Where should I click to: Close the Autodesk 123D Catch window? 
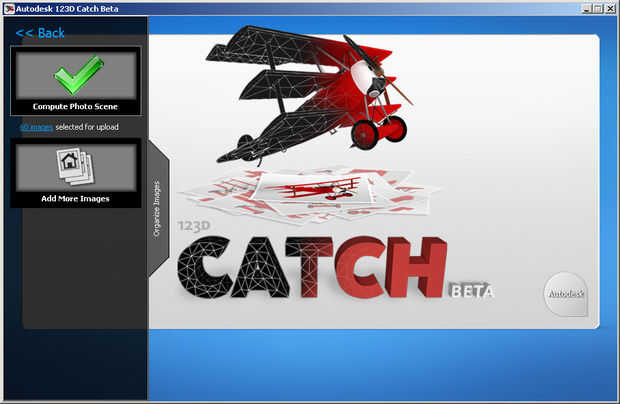click(x=610, y=9)
